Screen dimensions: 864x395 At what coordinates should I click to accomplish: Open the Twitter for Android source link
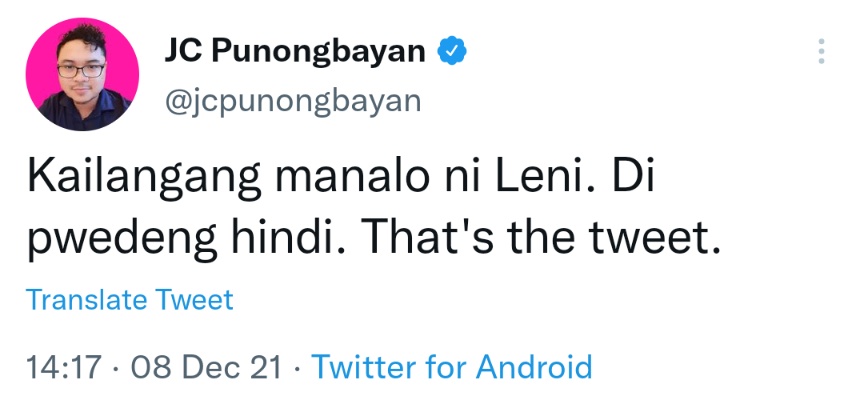(x=452, y=366)
